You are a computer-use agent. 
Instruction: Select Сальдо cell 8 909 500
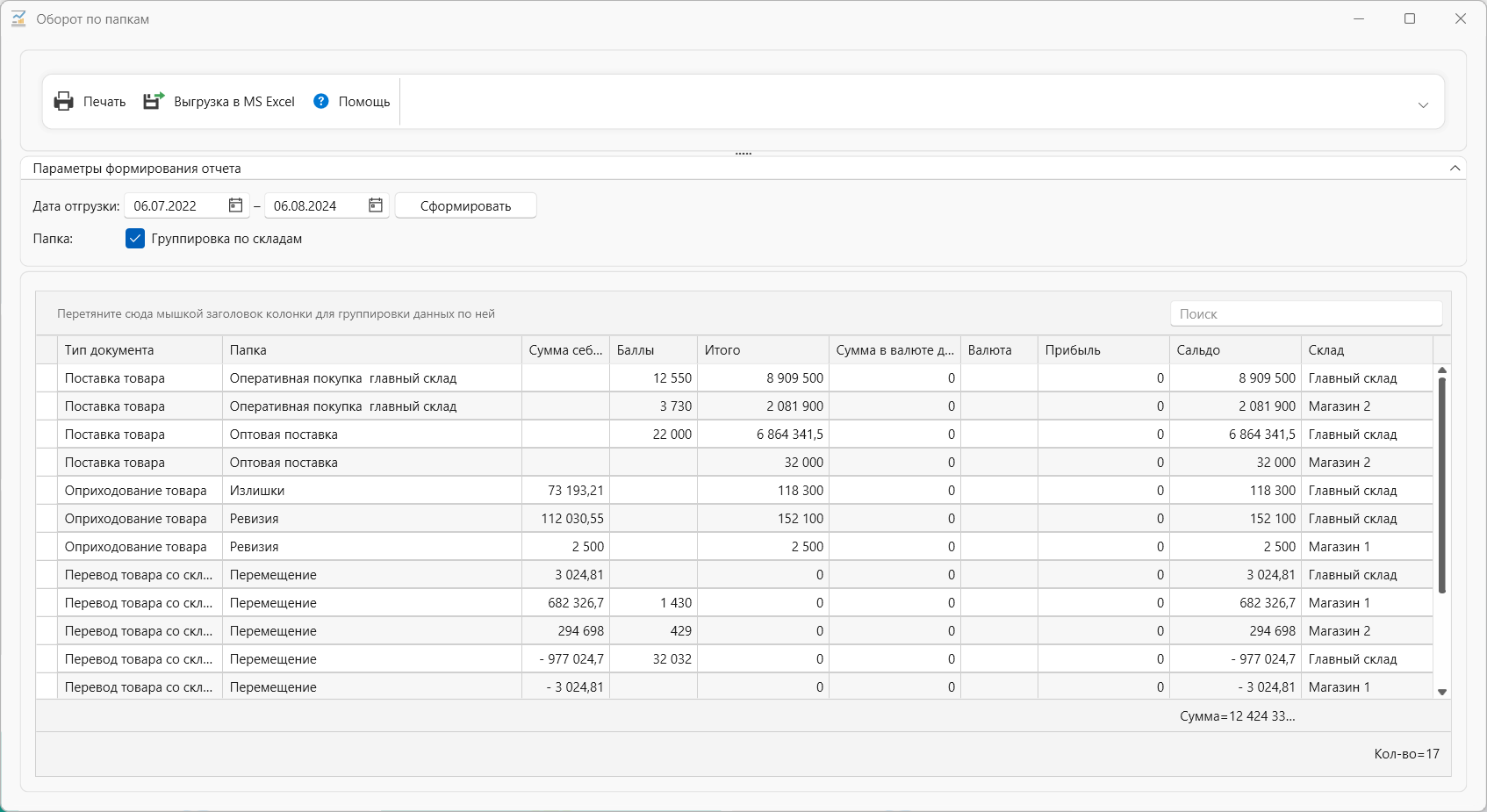(x=1235, y=378)
